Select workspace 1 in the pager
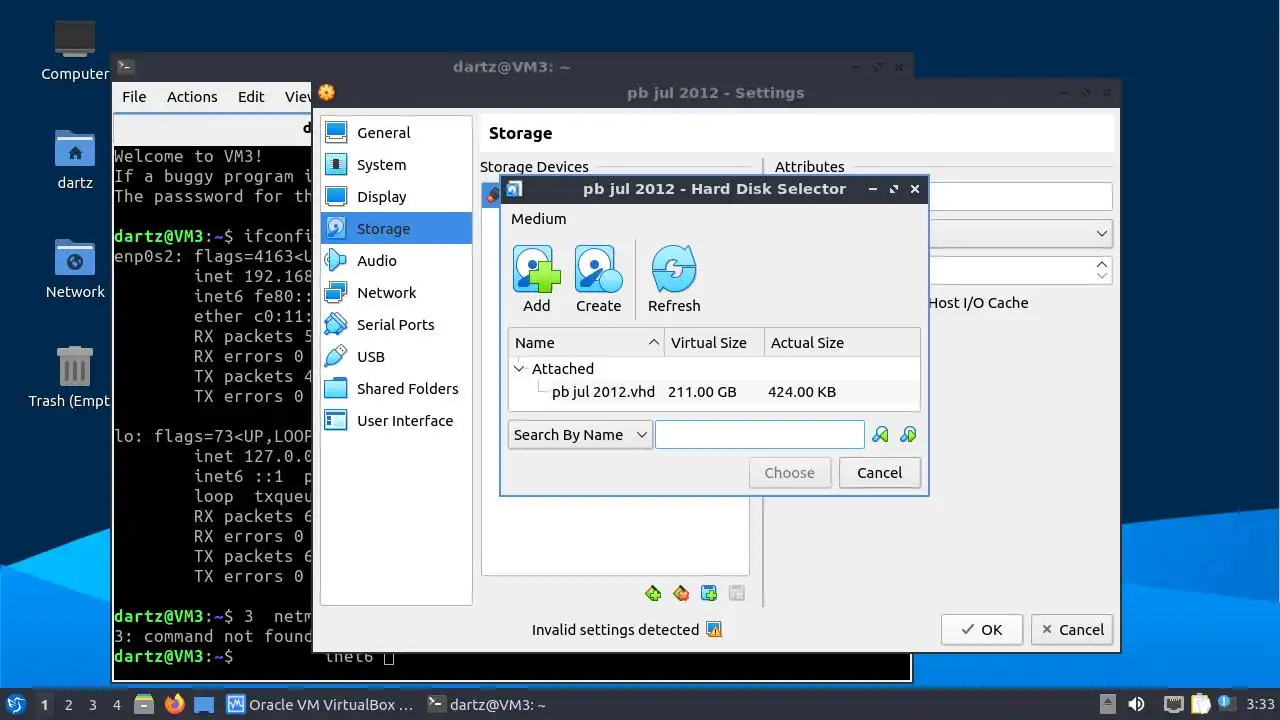The image size is (1280, 720). [44, 705]
